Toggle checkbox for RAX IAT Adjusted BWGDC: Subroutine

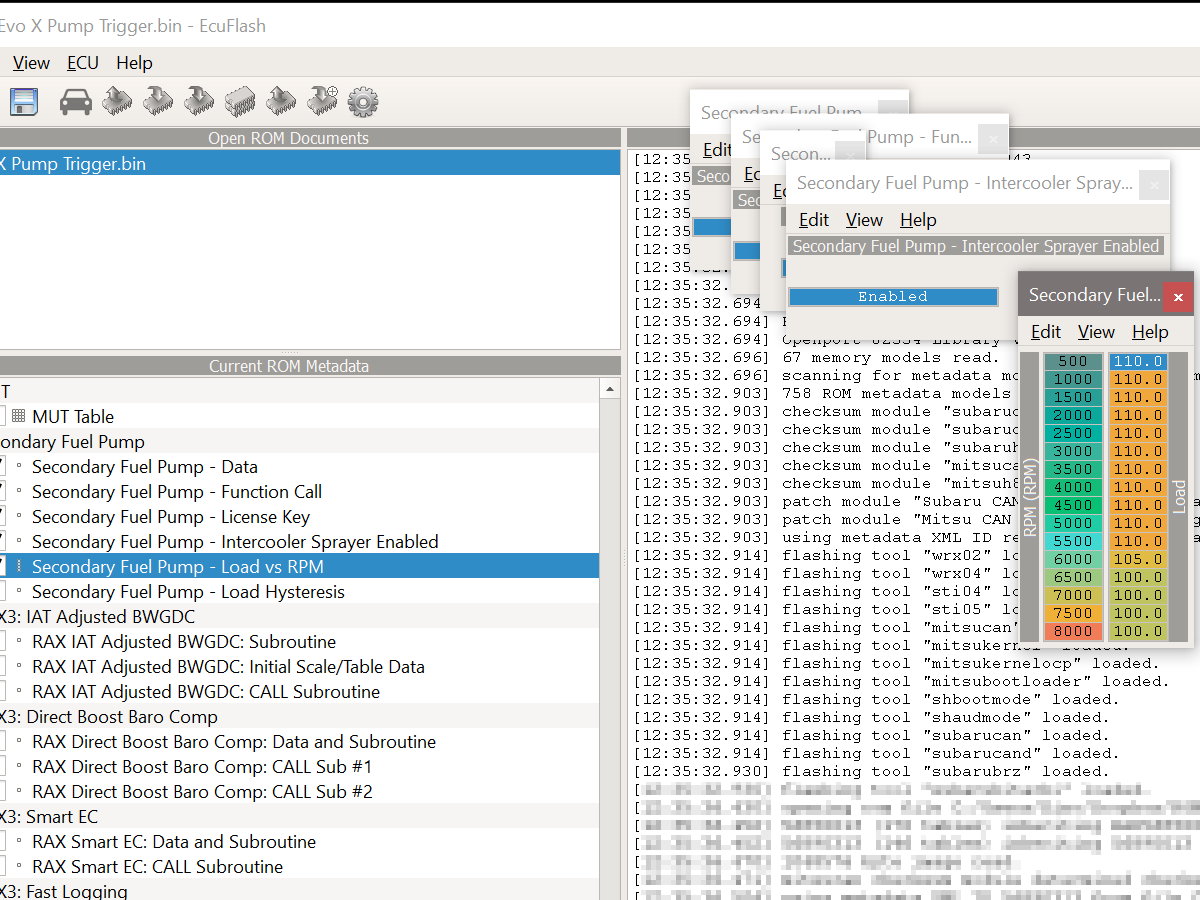tap(3, 641)
